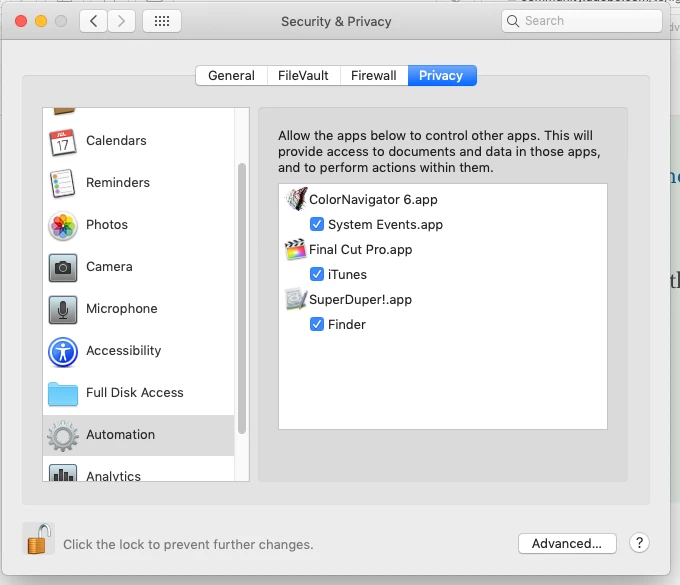Click the SuperDuper! app icon
This screenshot has width=680, height=585.
pos(296,299)
